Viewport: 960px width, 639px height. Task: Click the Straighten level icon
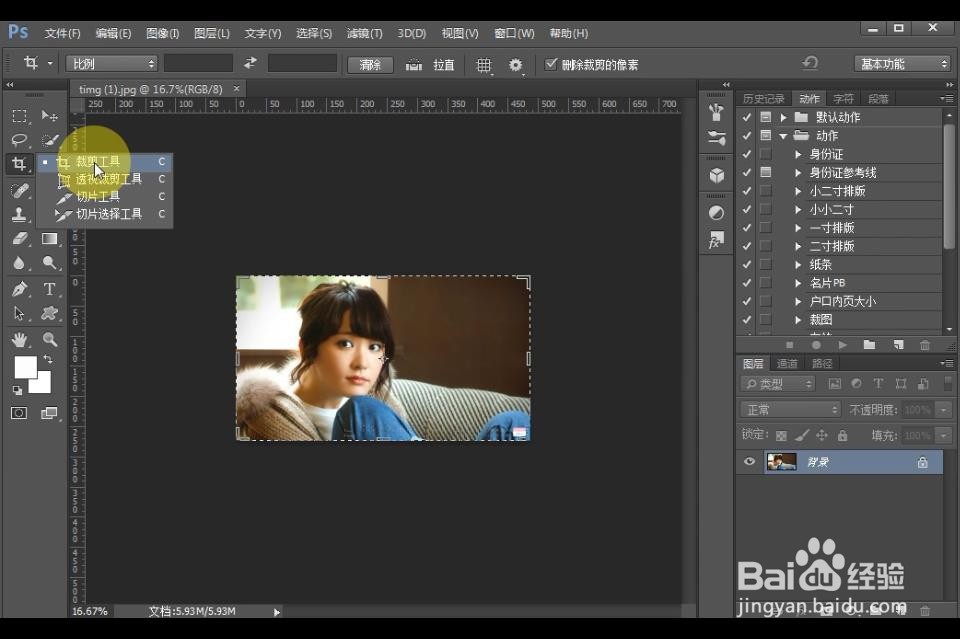coord(414,64)
